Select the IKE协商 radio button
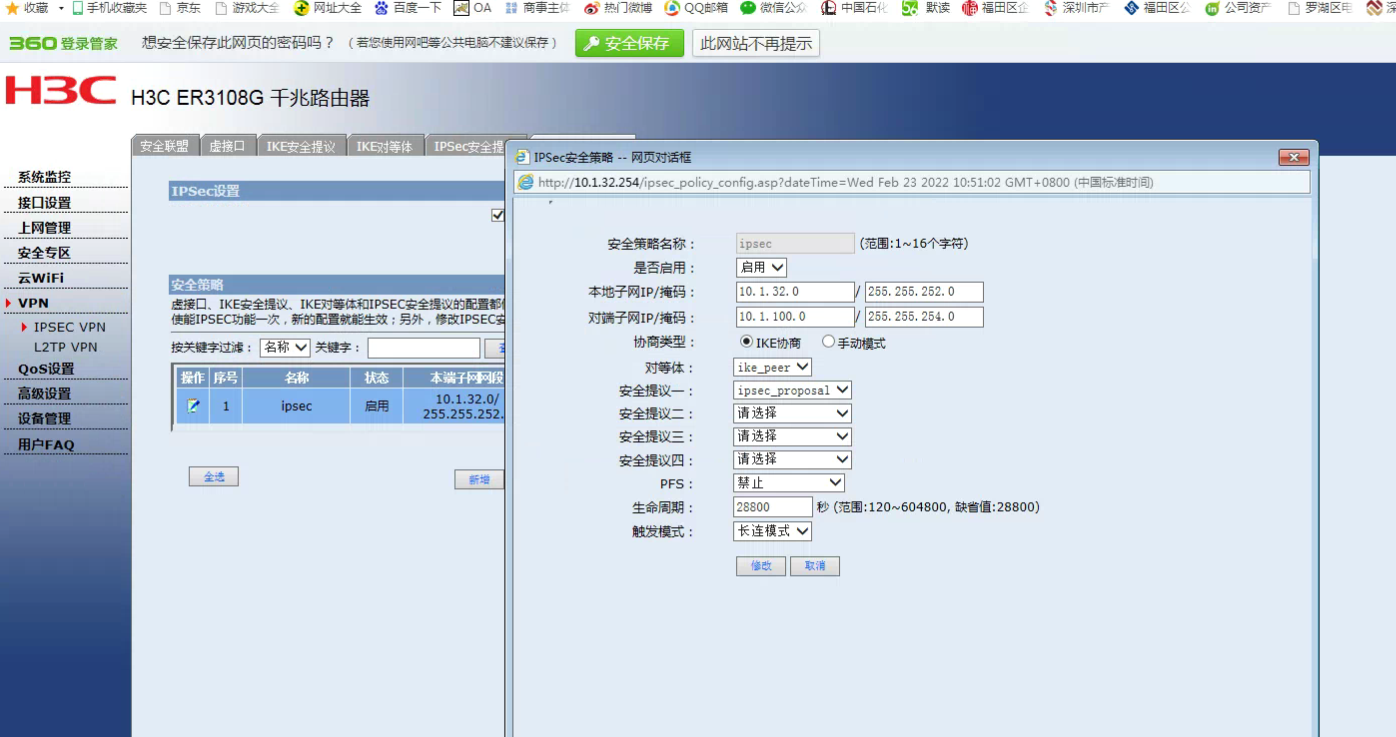Image resolution: width=1396 pixels, height=737 pixels. pos(746,342)
